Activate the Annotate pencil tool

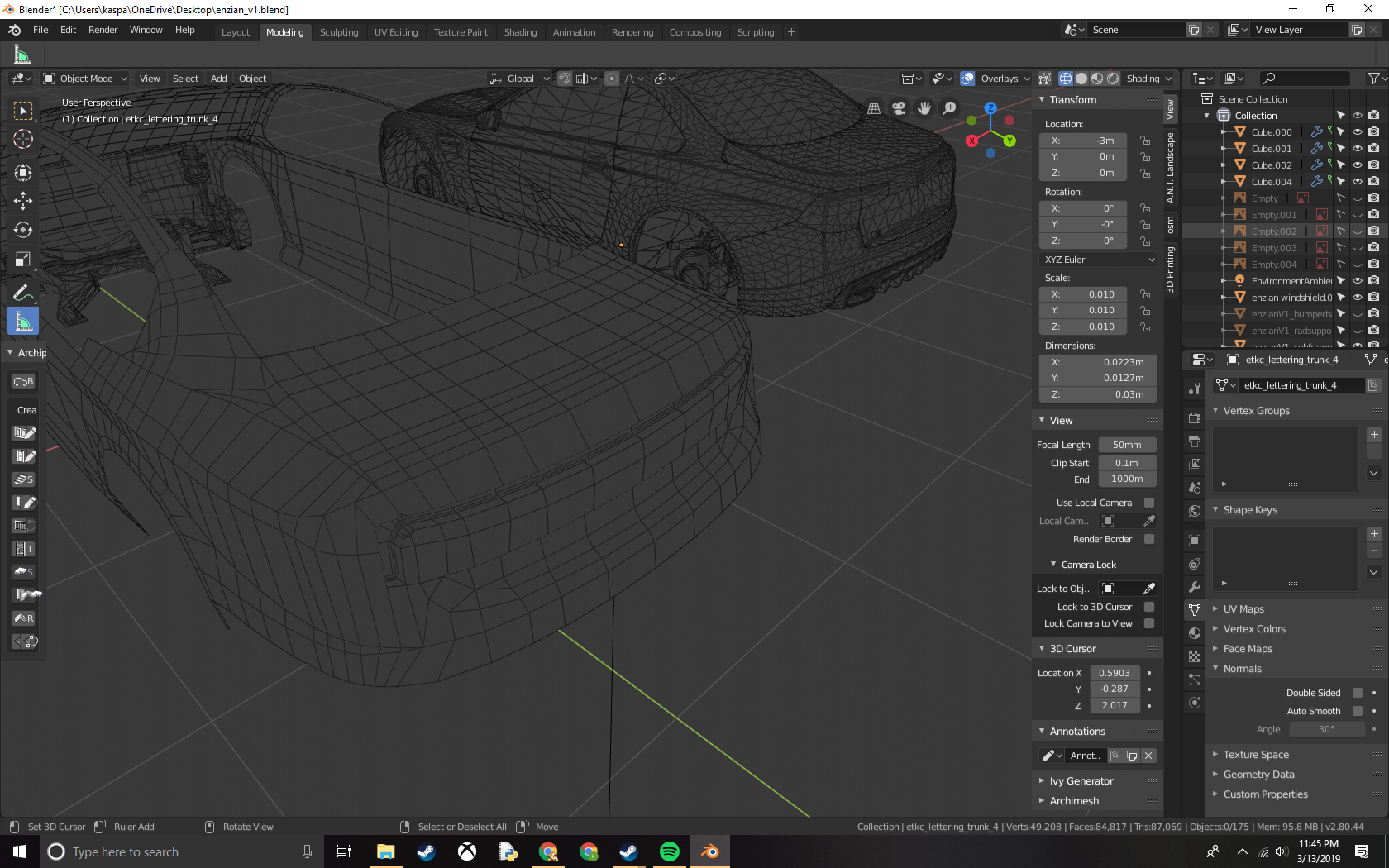click(23, 293)
